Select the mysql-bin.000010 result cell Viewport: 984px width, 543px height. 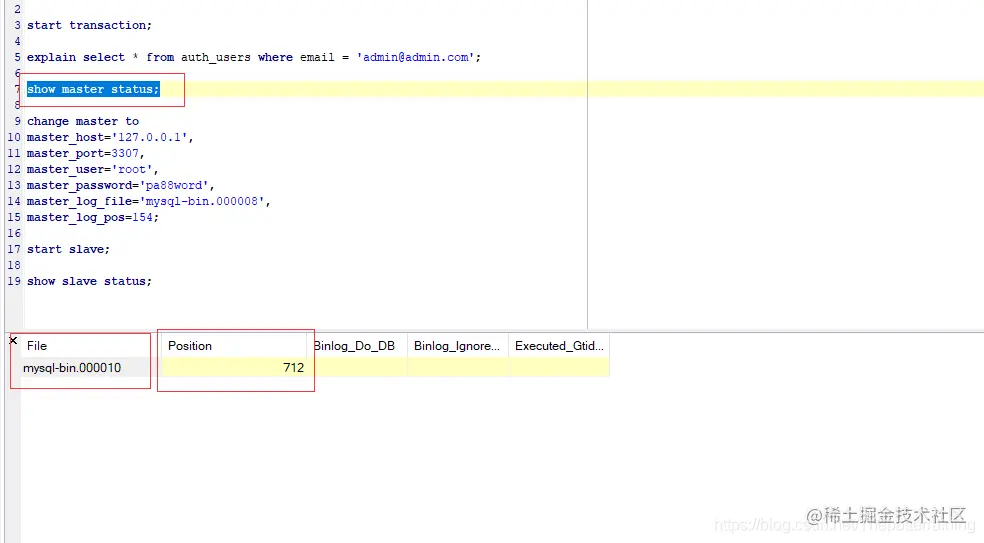(x=72, y=368)
